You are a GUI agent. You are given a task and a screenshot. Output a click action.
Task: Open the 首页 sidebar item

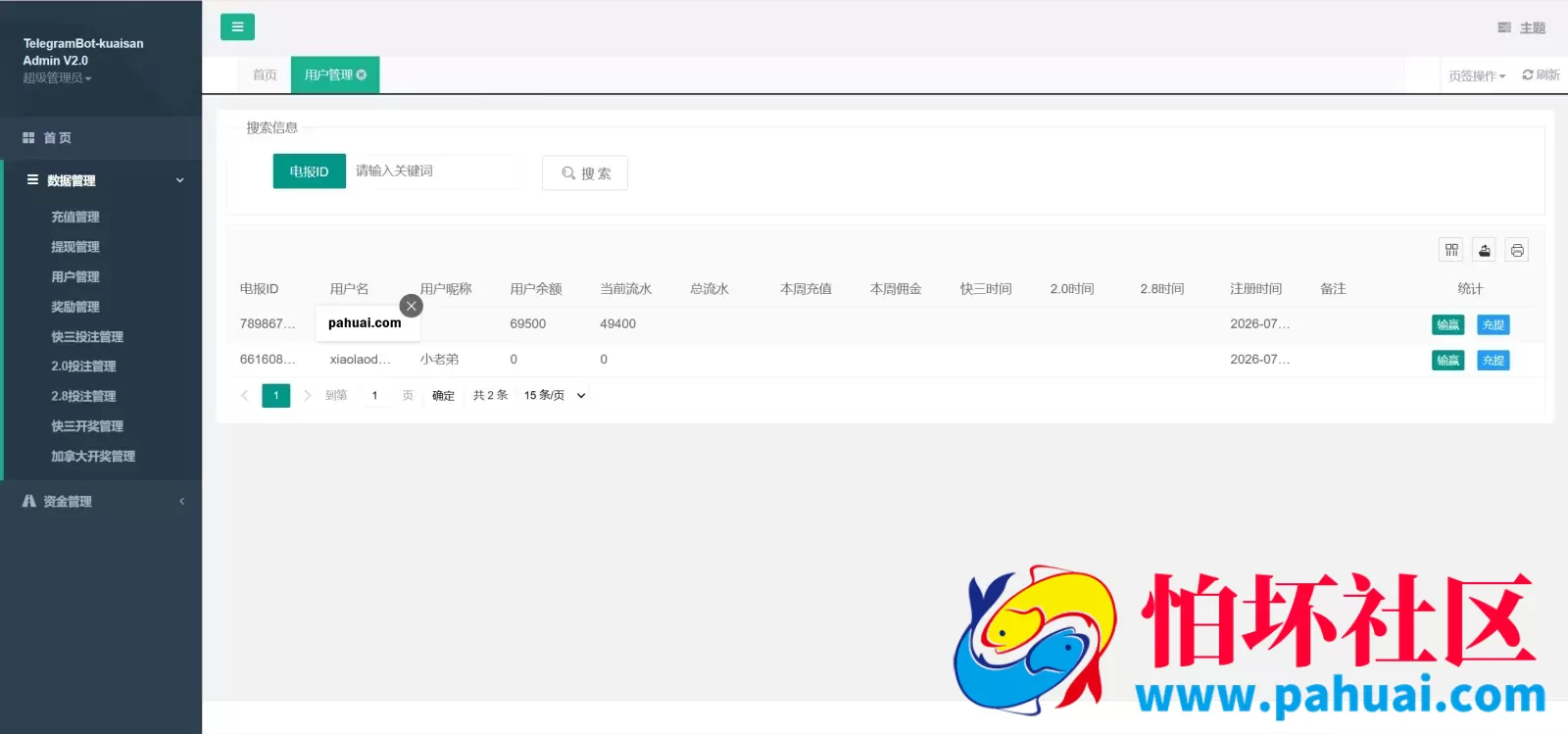pyautogui.click(x=101, y=138)
